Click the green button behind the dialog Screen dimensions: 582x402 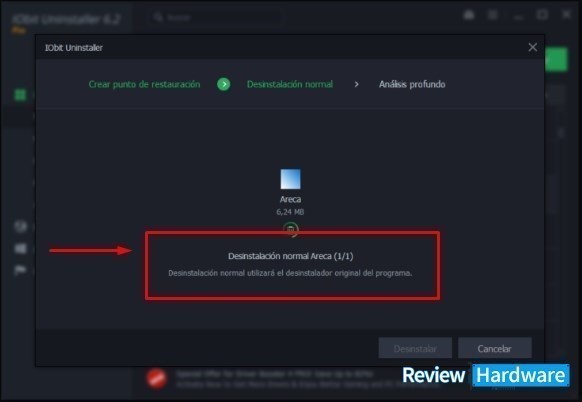click(x=556, y=59)
